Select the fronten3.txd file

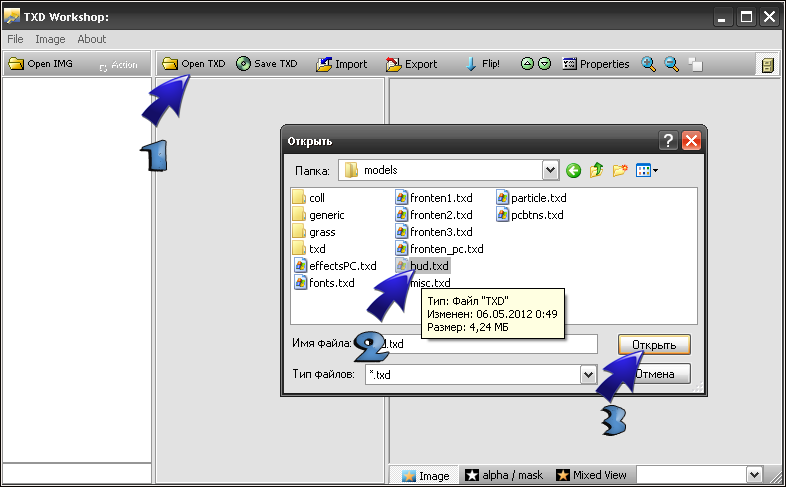tap(434, 232)
